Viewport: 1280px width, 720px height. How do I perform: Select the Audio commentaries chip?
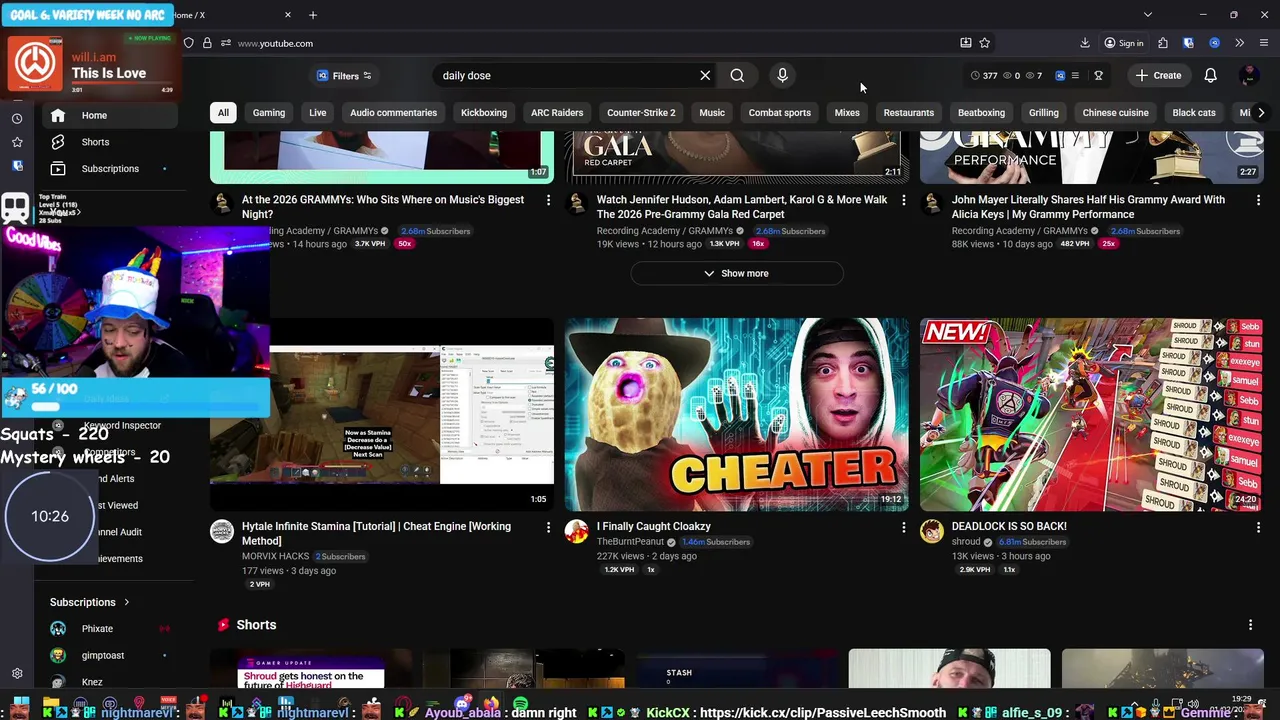[x=393, y=113]
